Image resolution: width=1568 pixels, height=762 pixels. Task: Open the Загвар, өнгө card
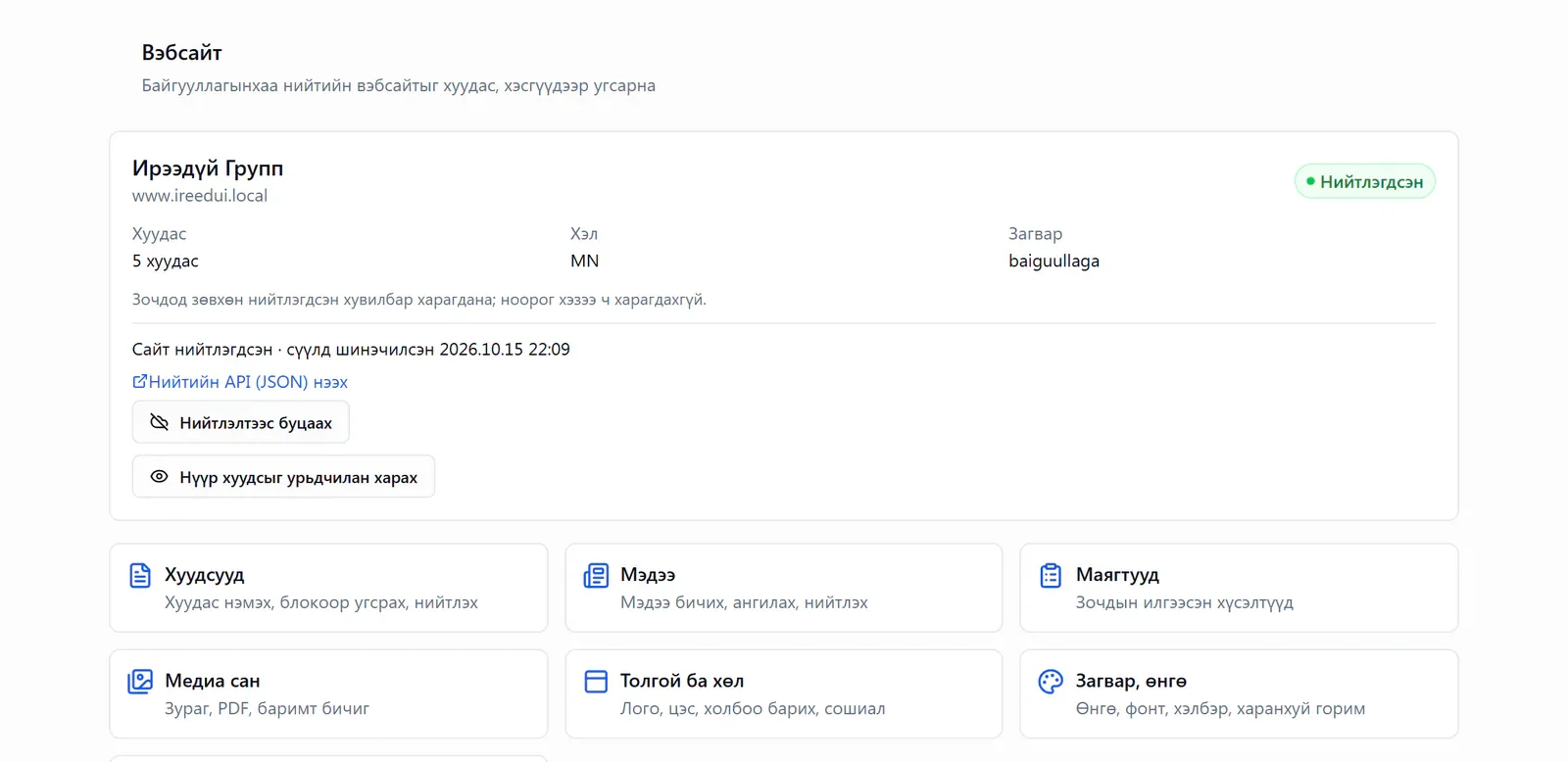1239,693
